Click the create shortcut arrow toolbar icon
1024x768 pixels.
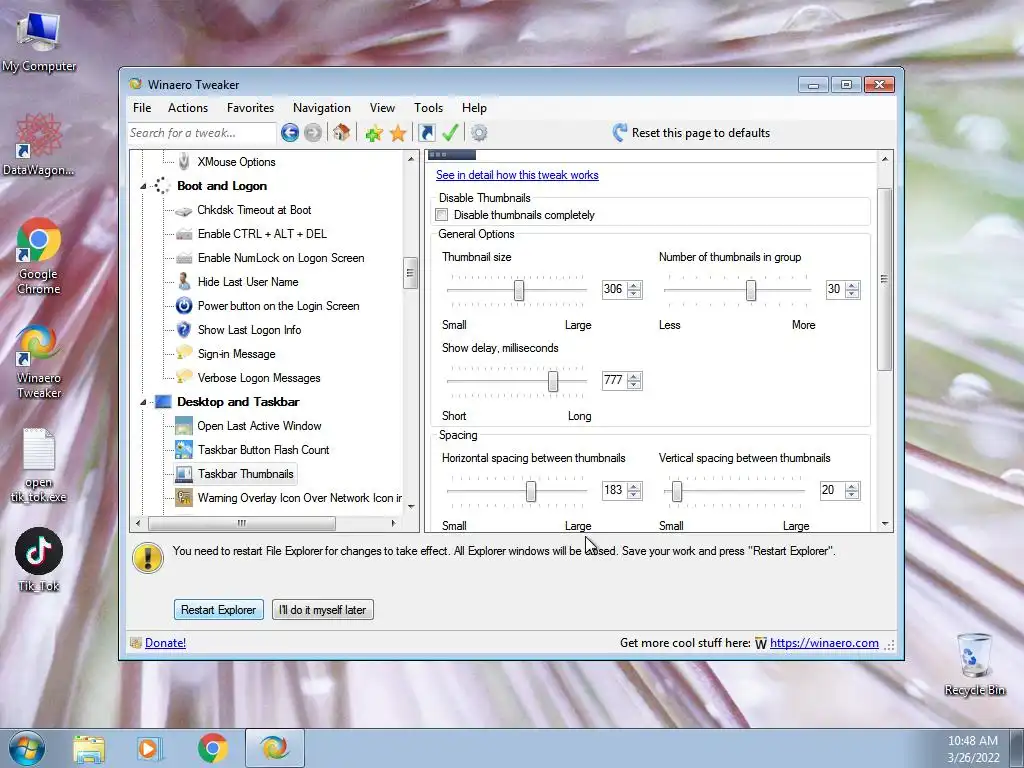point(426,133)
